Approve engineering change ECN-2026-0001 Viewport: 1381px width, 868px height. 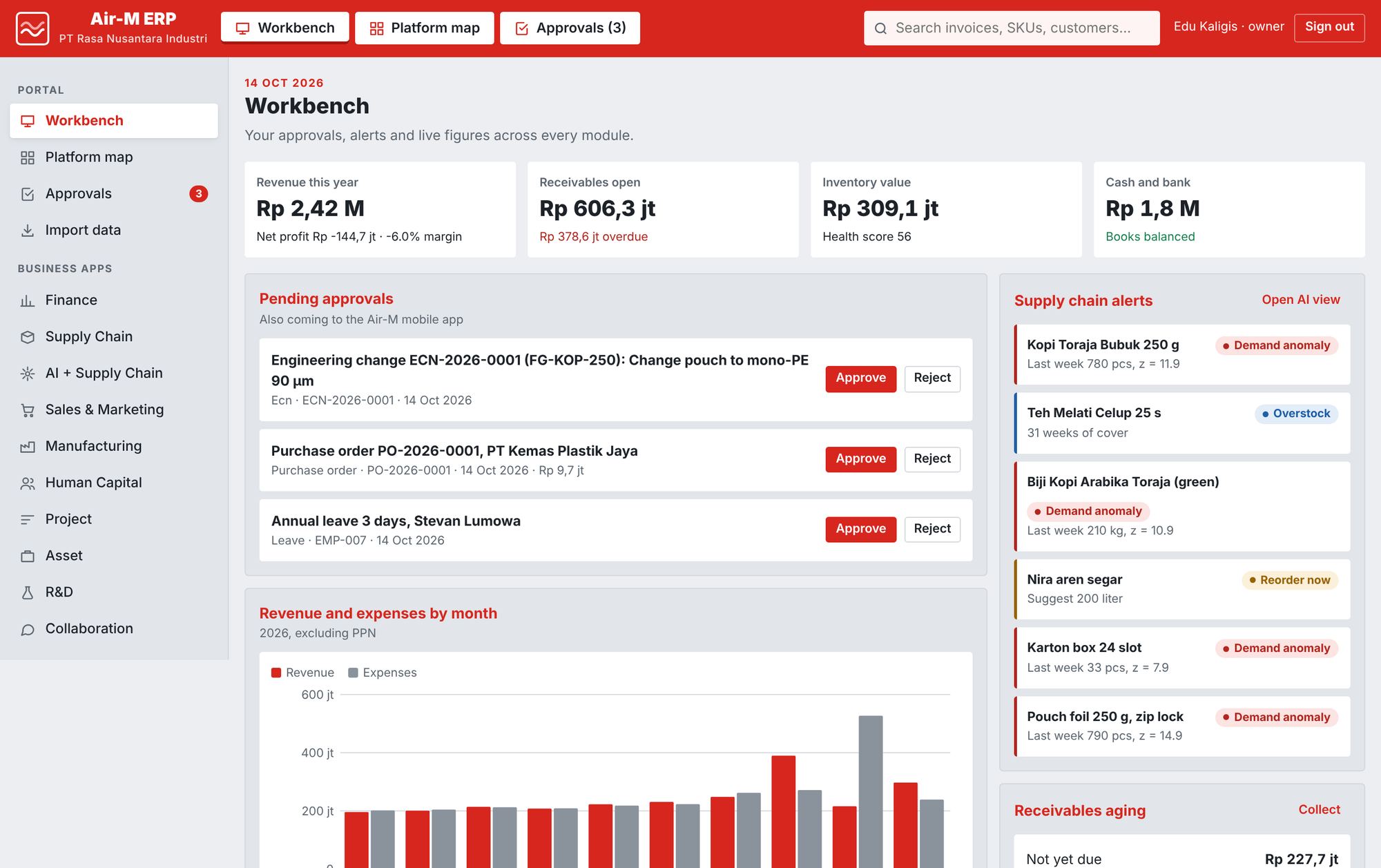[860, 378]
